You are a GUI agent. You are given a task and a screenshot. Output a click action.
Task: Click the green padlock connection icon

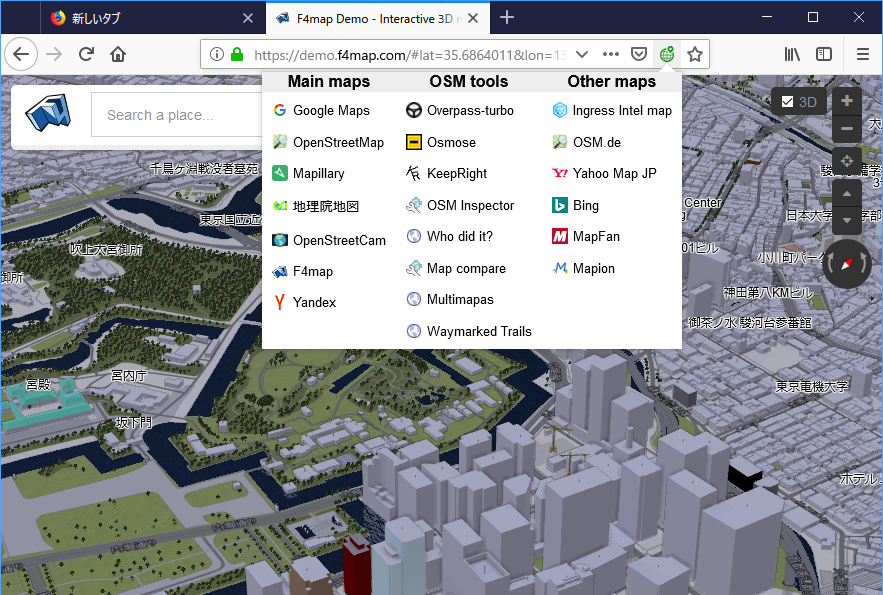pos(237,54)
